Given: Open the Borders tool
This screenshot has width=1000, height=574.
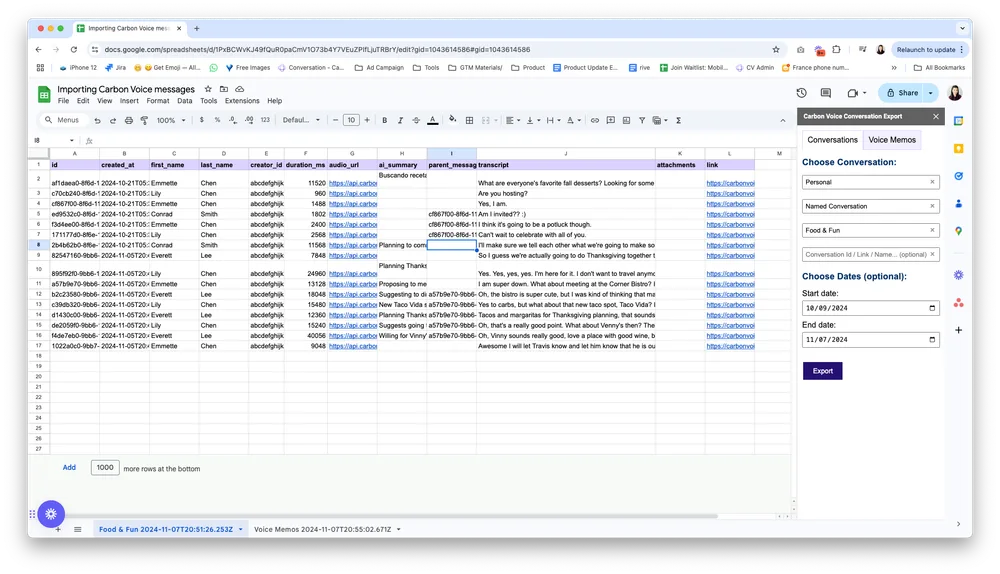Looking at the screenshot, I should (469, 121).
